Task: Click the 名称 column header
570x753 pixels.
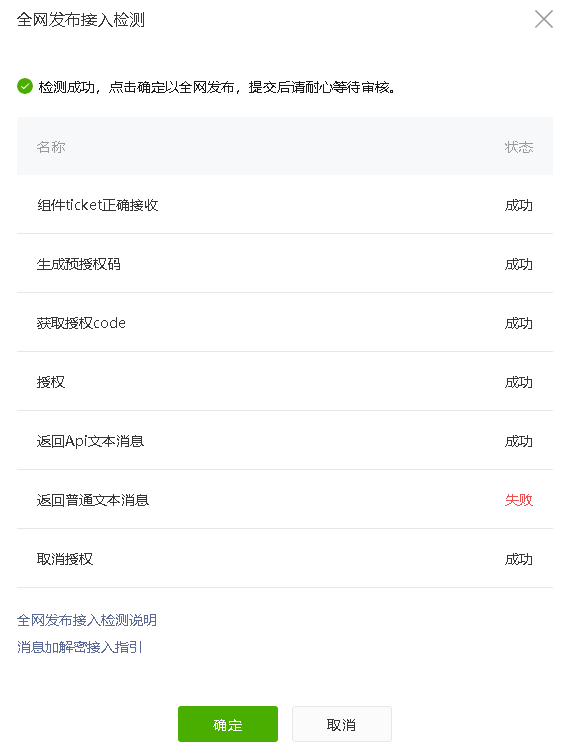Action: (x=51, y=147)
